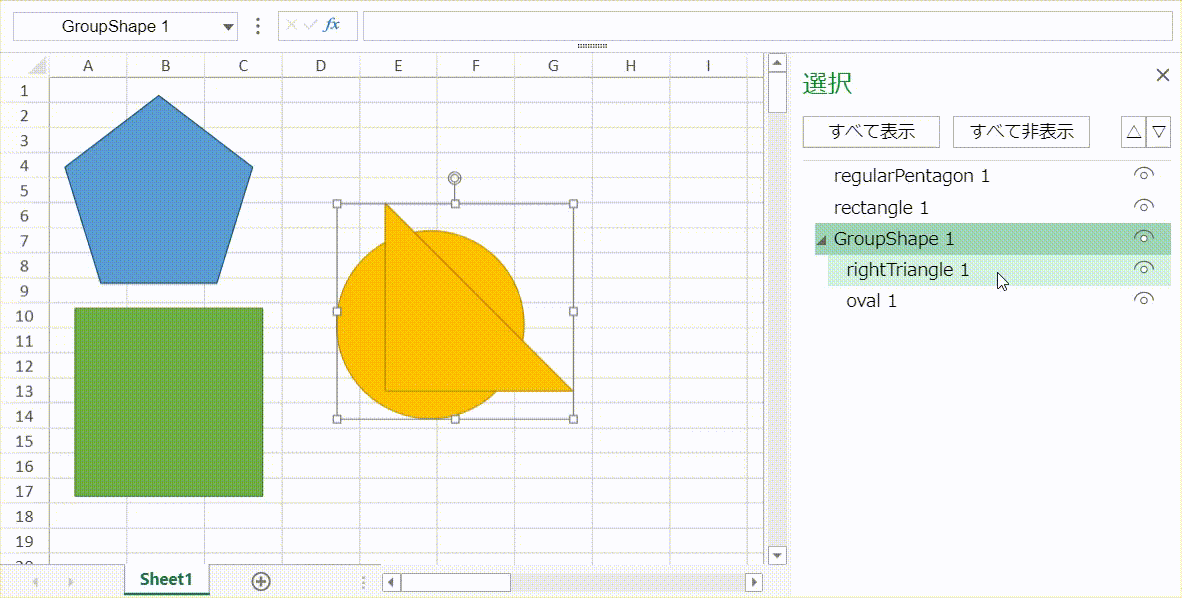The width and height of the screenshot is (1182, 598).
Task: Click the three-dot formula bar options handle
Action: (x=258, y=26)
